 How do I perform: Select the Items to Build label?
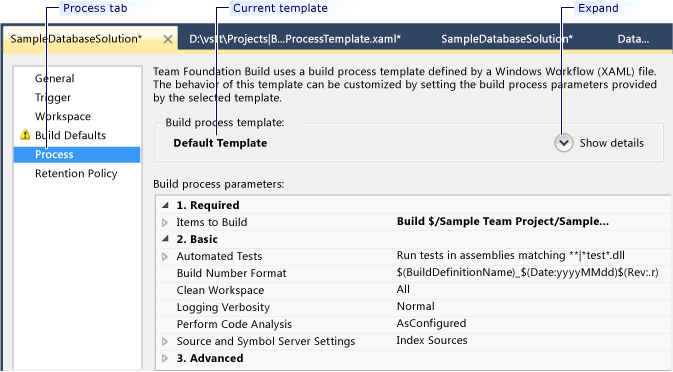212,222
